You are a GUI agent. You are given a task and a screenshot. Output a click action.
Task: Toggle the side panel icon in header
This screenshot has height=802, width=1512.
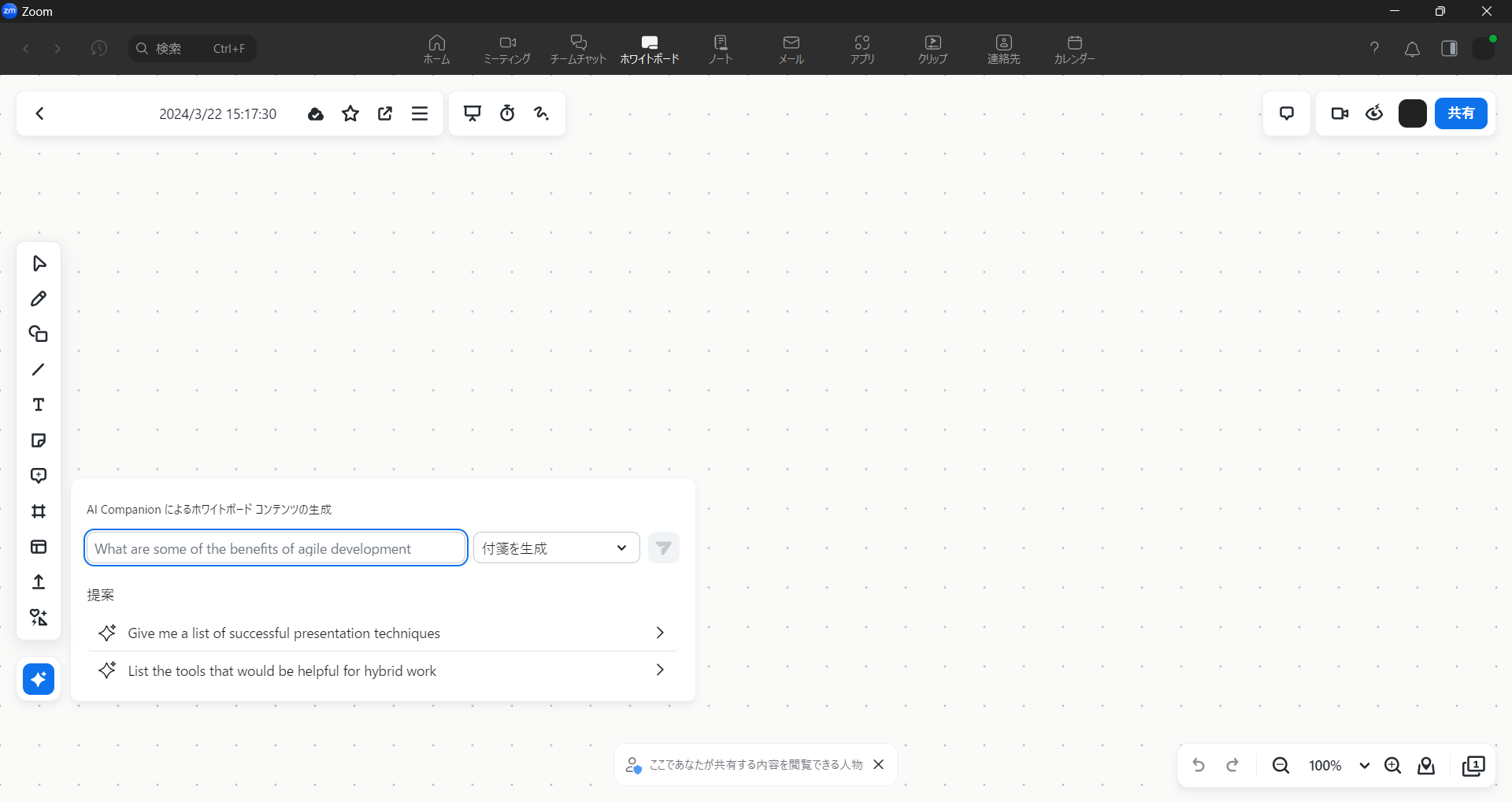coord(1449,49)
